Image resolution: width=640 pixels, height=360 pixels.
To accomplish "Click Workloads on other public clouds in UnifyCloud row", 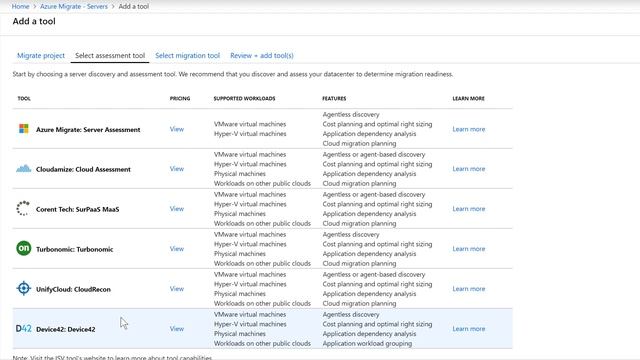I will pyautogui.click(x=262, y=303).
